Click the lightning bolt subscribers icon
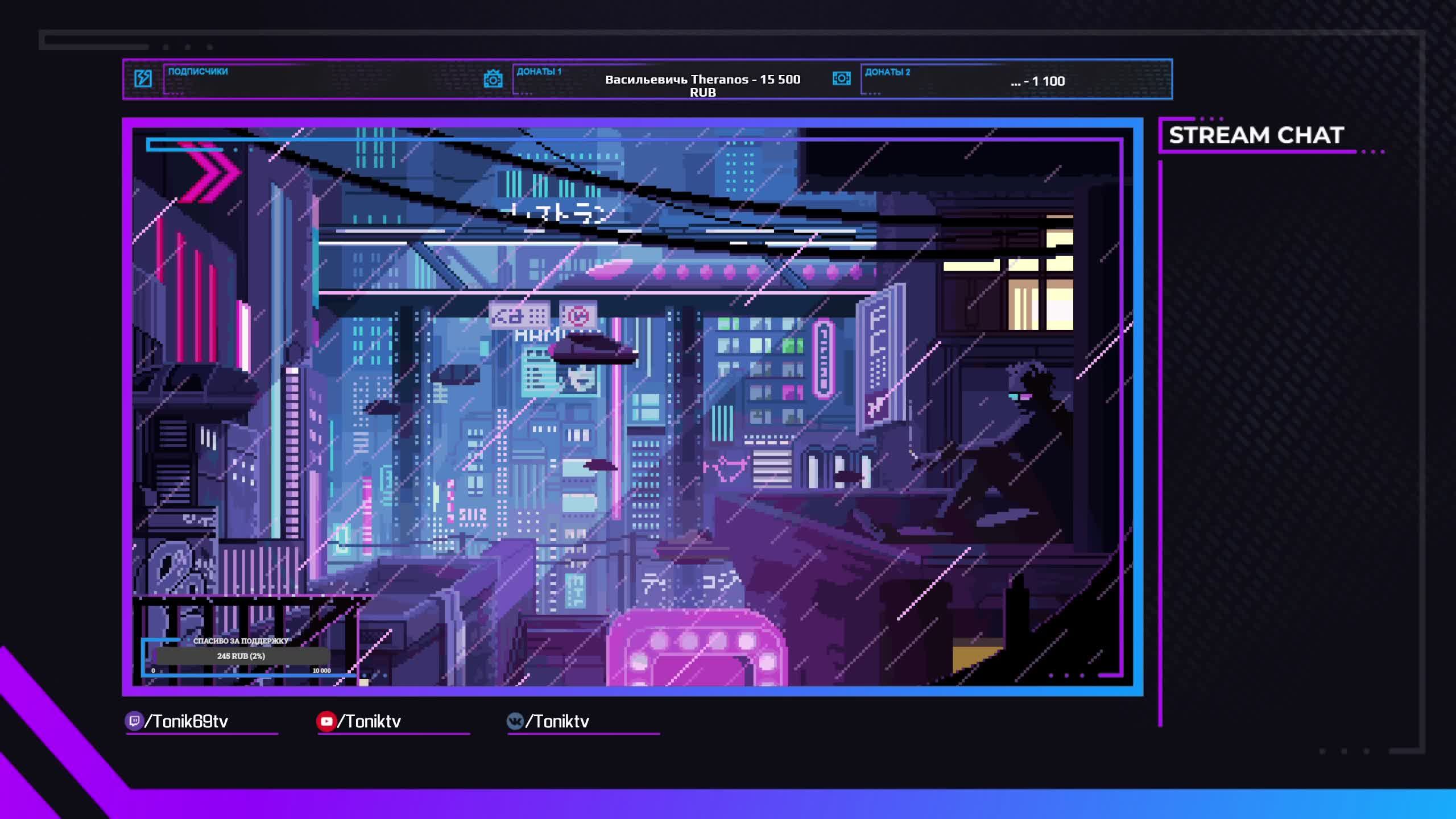Image resolution: width=1456 pixels, height=819 pixels. click(143, 78)
